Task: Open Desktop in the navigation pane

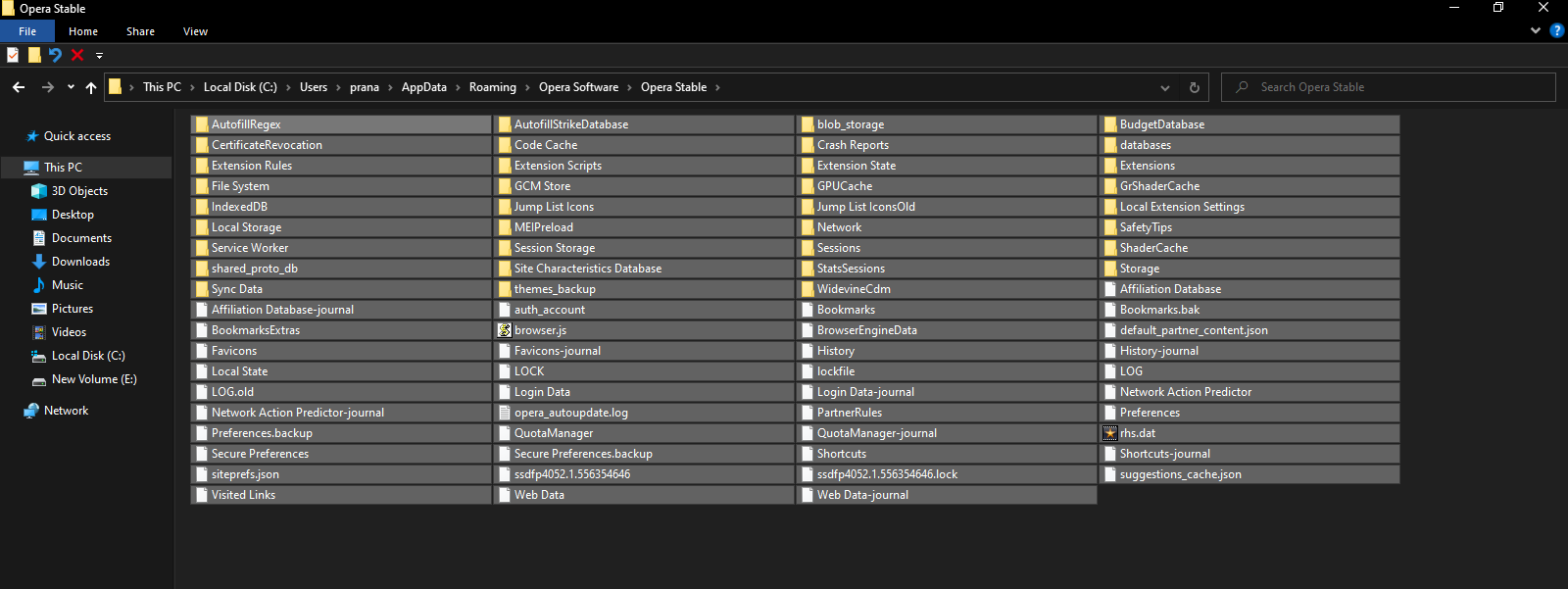Action: click(x=73, y=215)
